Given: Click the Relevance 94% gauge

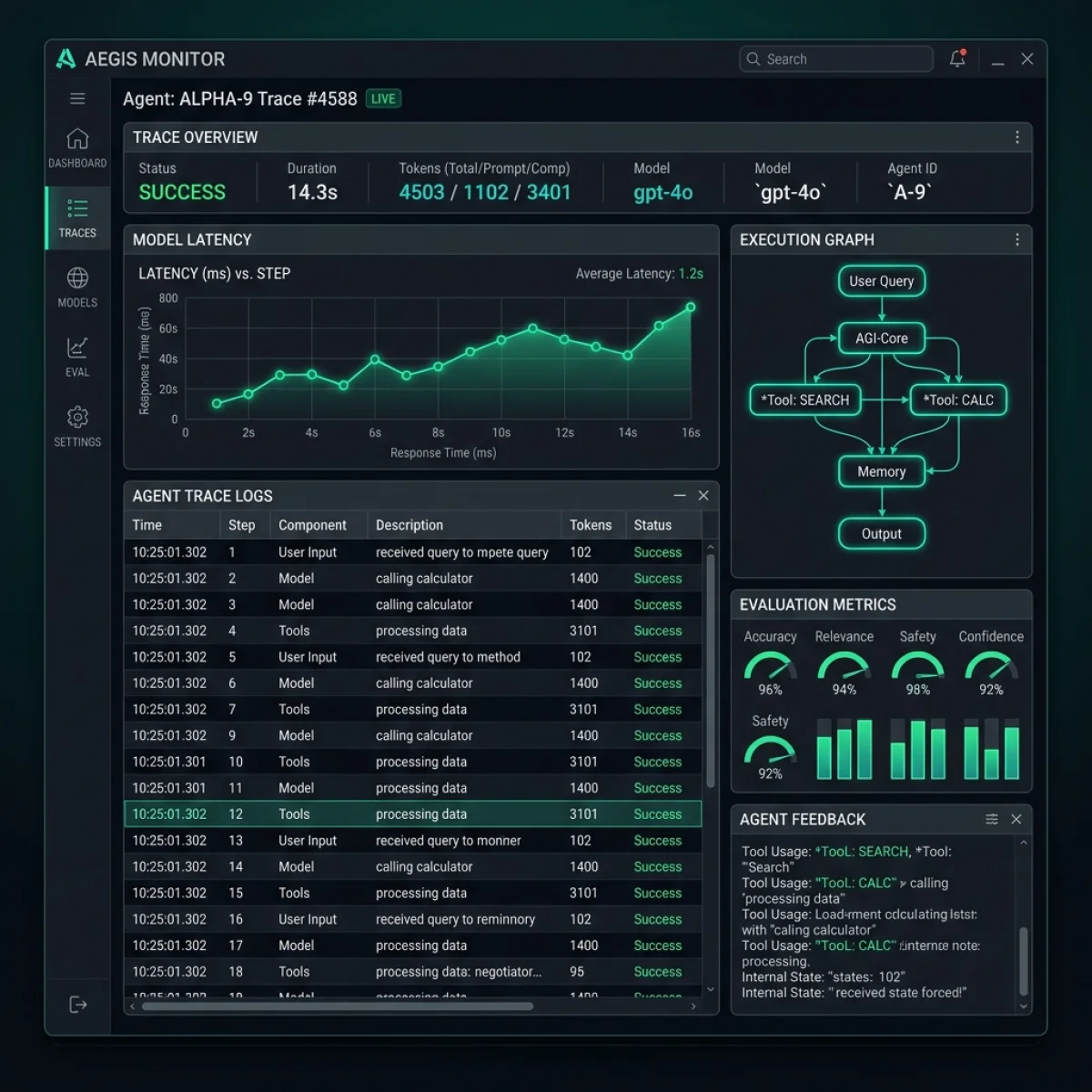Looking at the screenshot, I should tap(844, 665).
